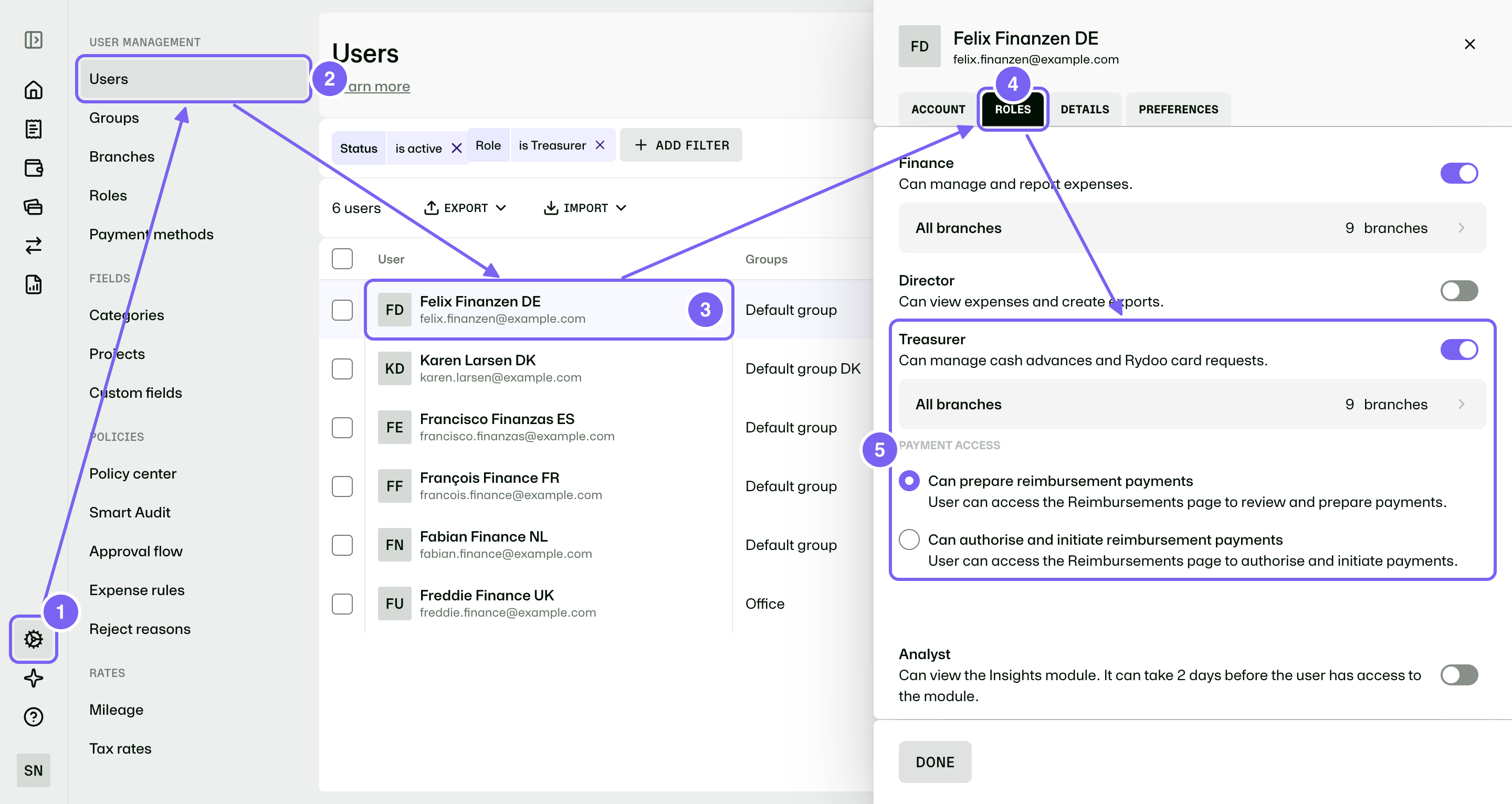Open Groups in User Management menu

point(114,118)
